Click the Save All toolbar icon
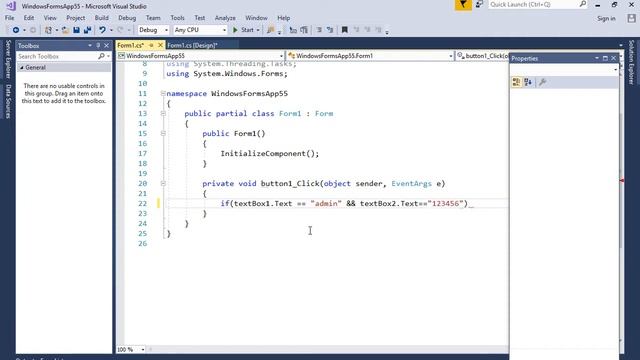 87,30
